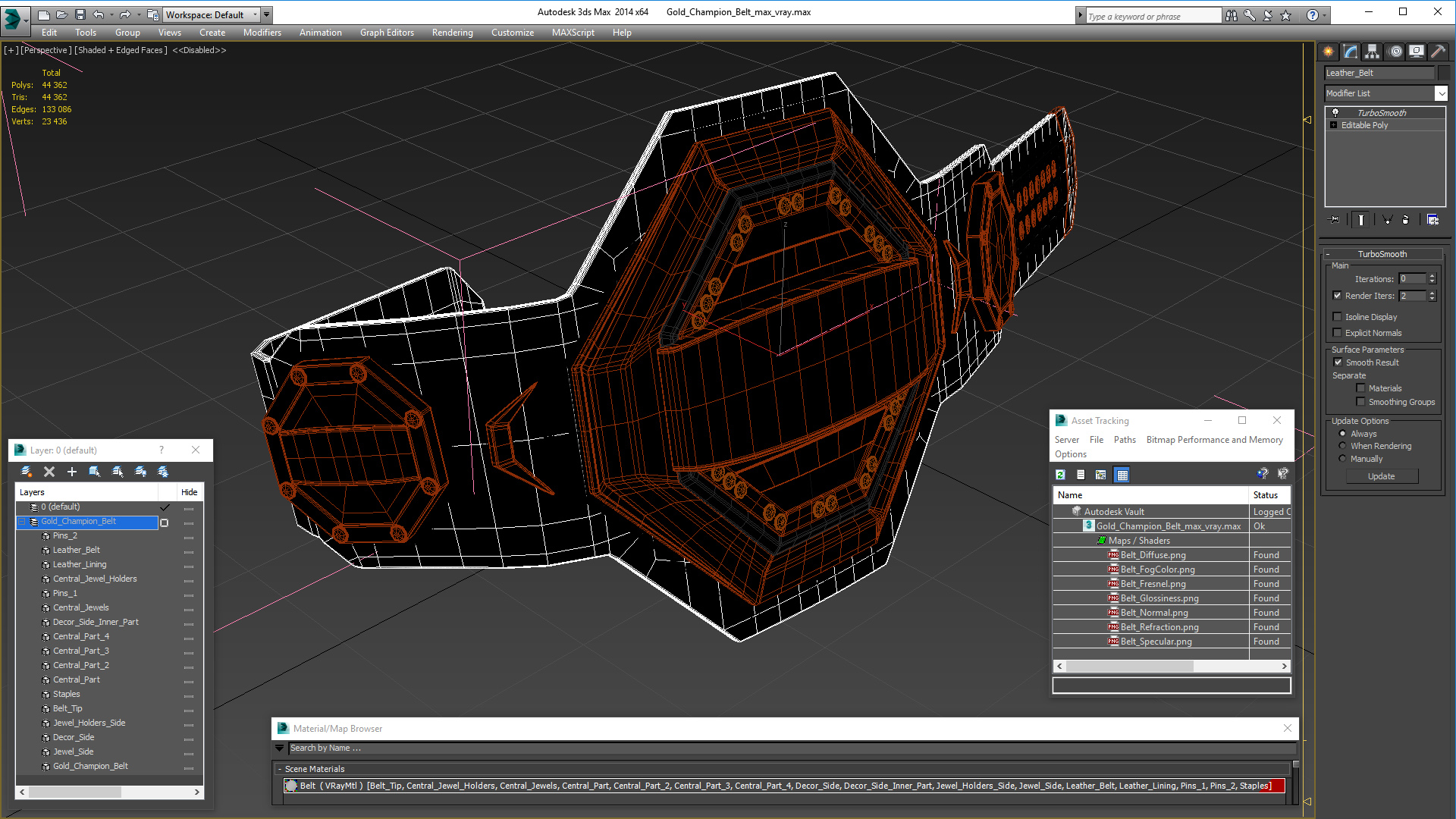Click the Save File toolbar icon
1456x819 pixels.
click(80, 14)
